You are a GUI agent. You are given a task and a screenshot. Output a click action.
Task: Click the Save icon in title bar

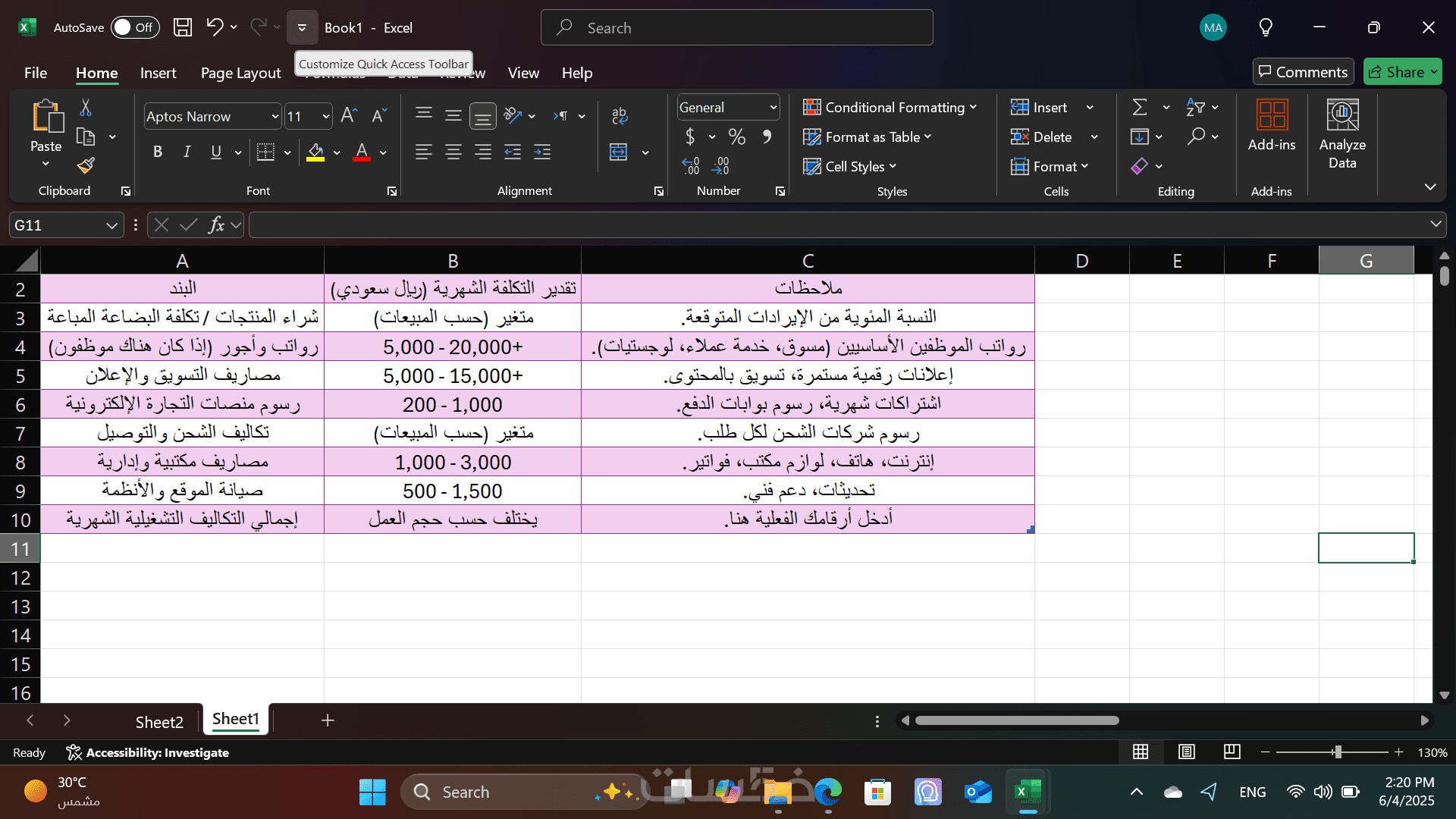tap(183, 28)
